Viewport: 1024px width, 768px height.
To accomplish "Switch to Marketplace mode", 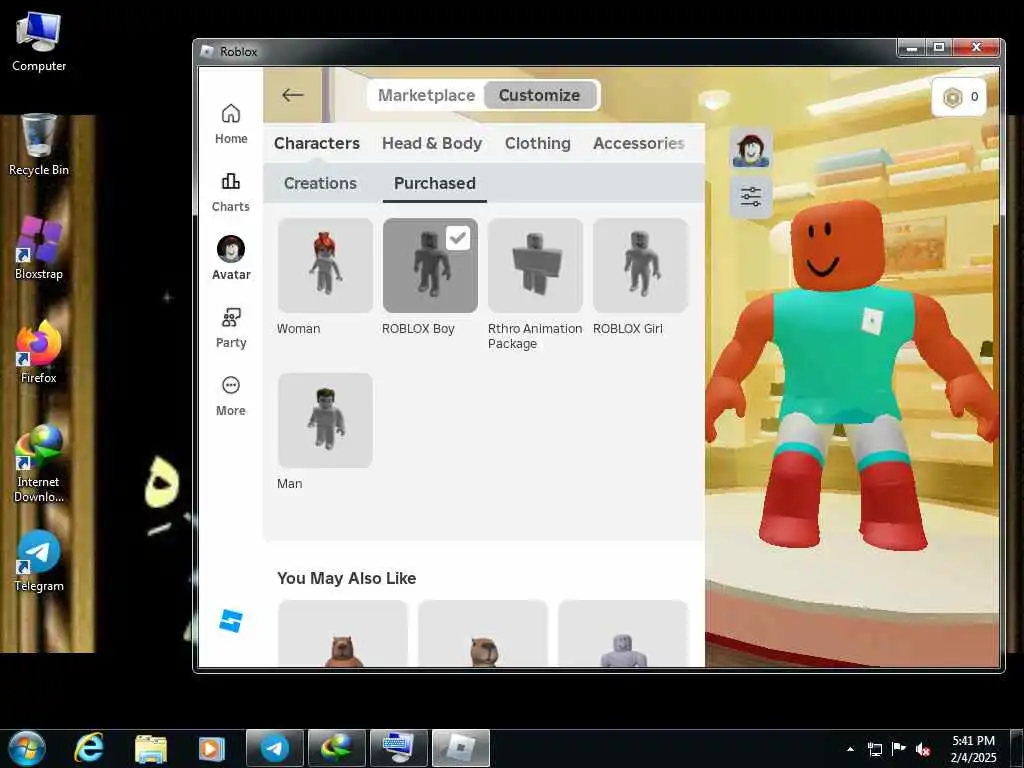I will coord(426,95).
